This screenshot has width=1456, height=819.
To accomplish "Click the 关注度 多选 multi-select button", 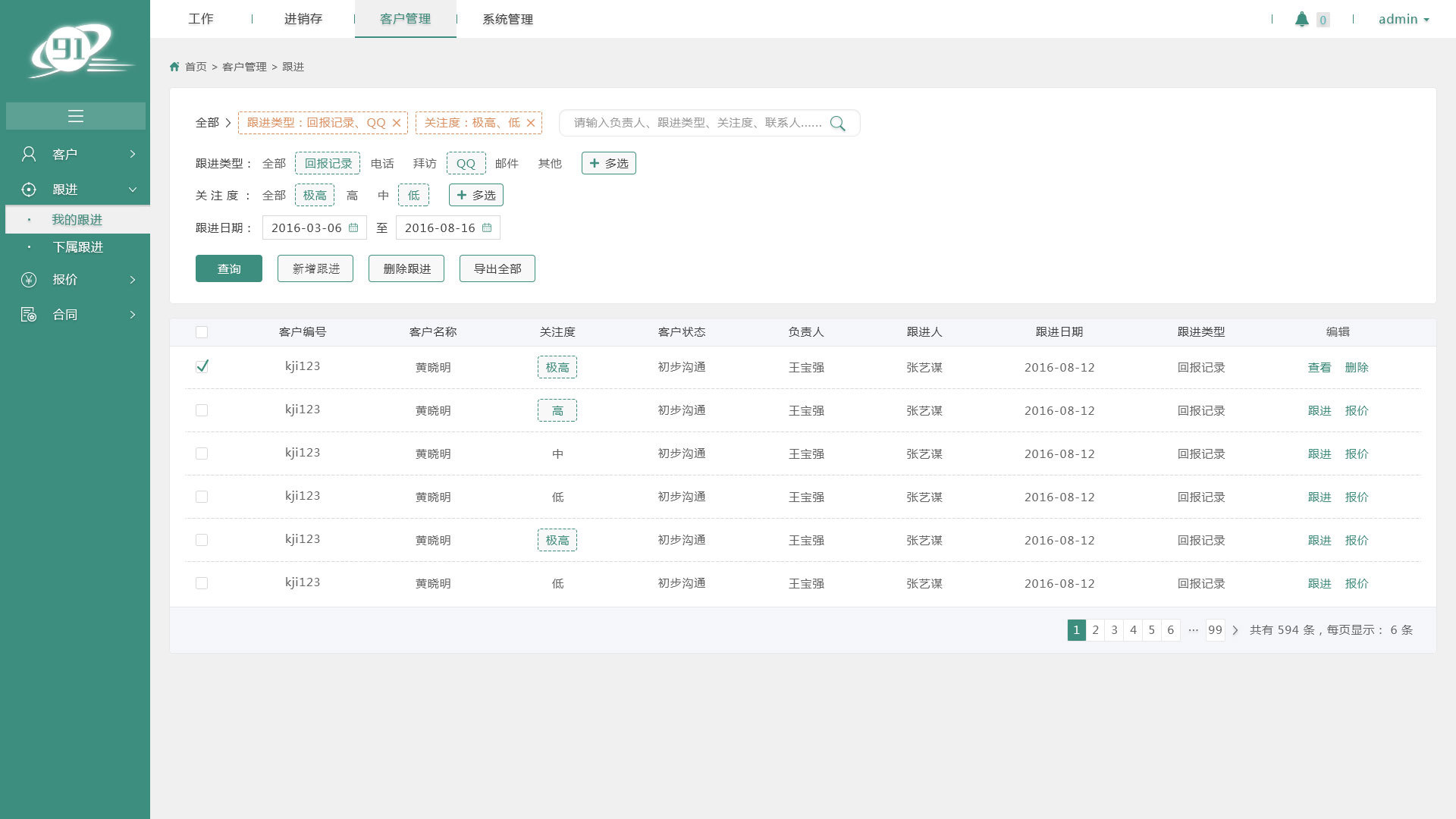I will [x=476, y=195].
